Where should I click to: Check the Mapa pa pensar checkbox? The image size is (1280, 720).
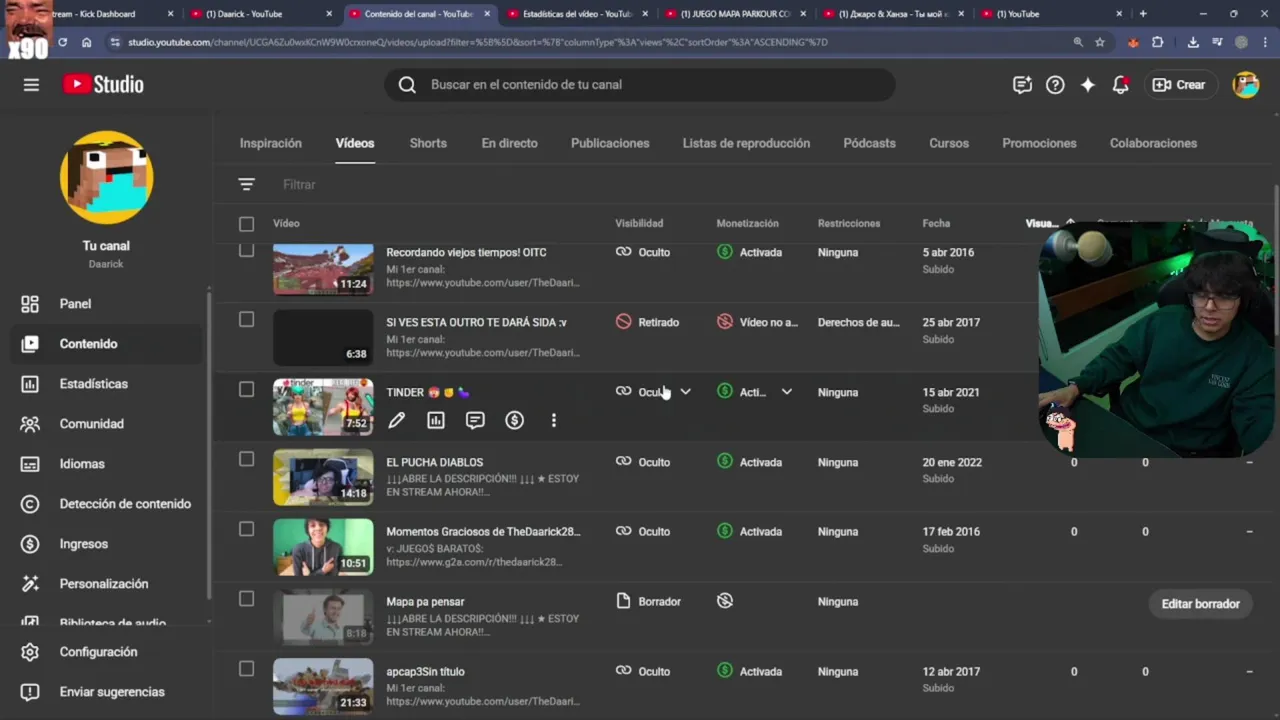coord(247,599)
